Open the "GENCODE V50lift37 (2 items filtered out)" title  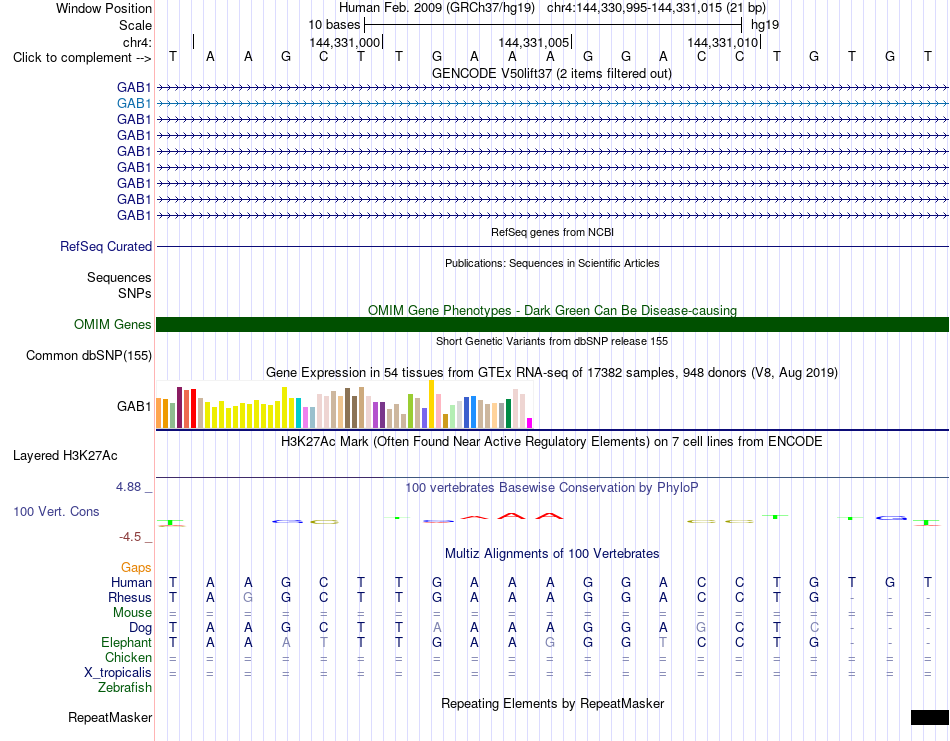(x=552, y=73)
